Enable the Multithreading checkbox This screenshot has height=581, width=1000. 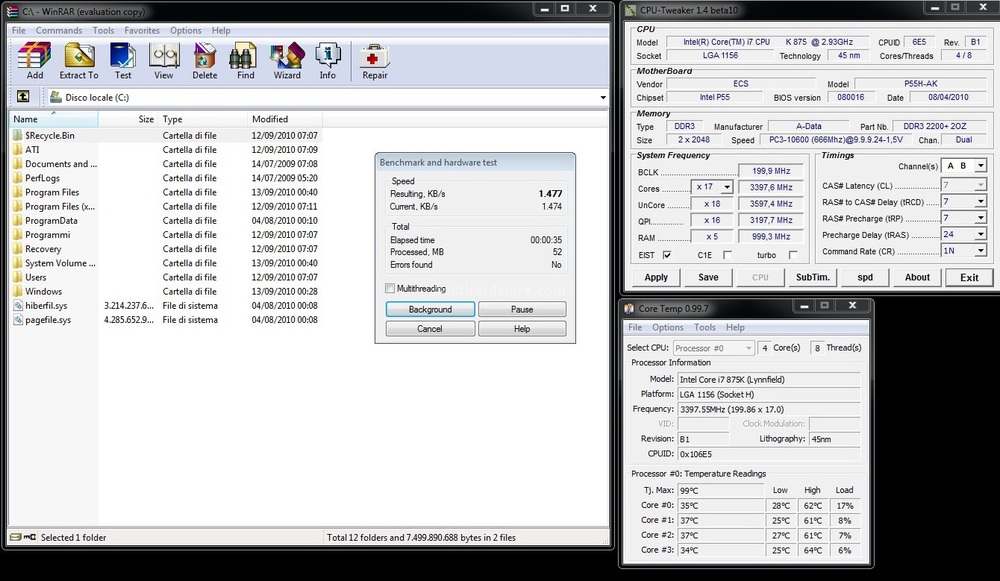click(390, 288)
